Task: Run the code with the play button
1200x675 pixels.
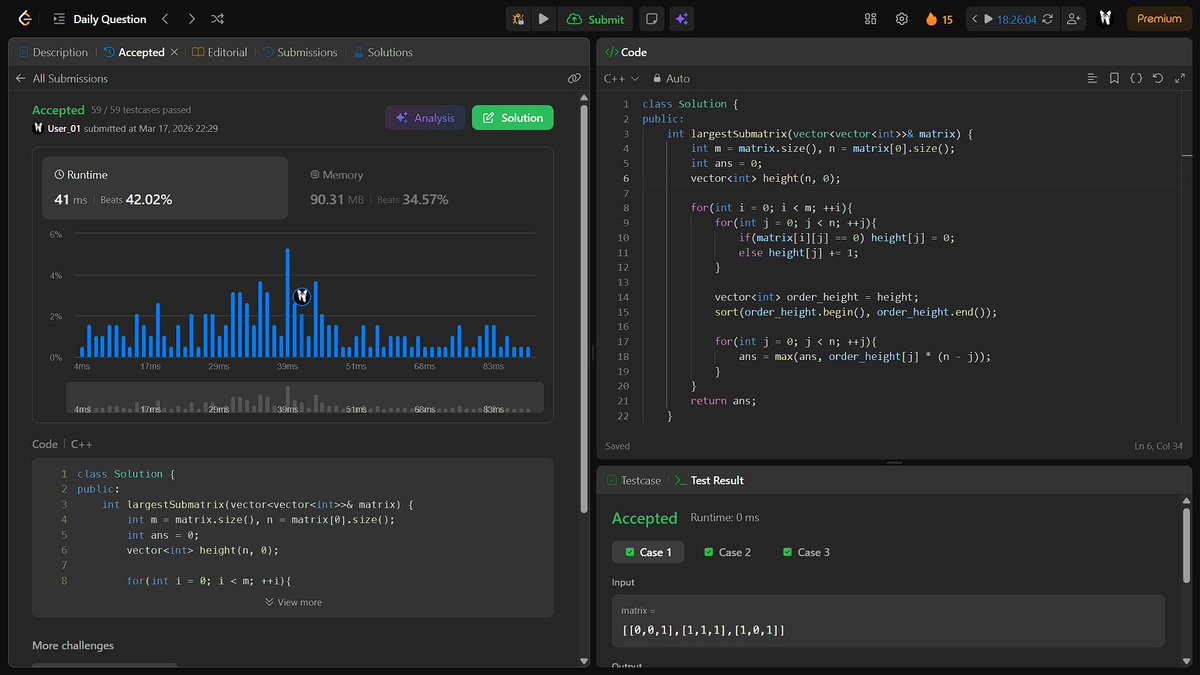Action: click(x=543, y=19)
